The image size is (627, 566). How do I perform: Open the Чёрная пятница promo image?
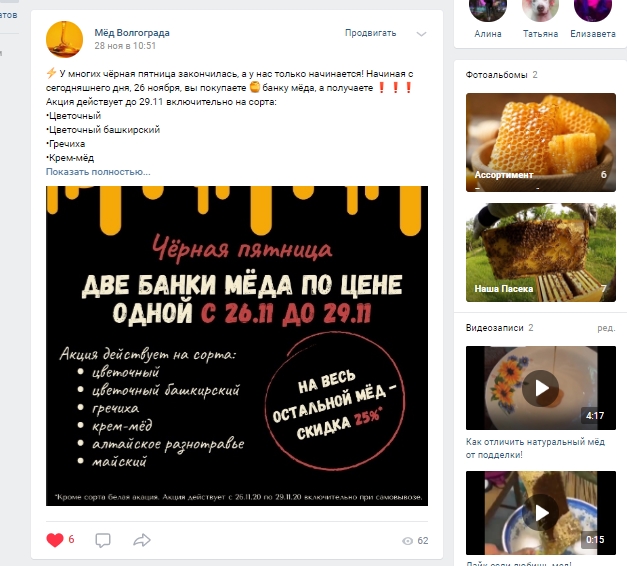[x=237, y=346]
